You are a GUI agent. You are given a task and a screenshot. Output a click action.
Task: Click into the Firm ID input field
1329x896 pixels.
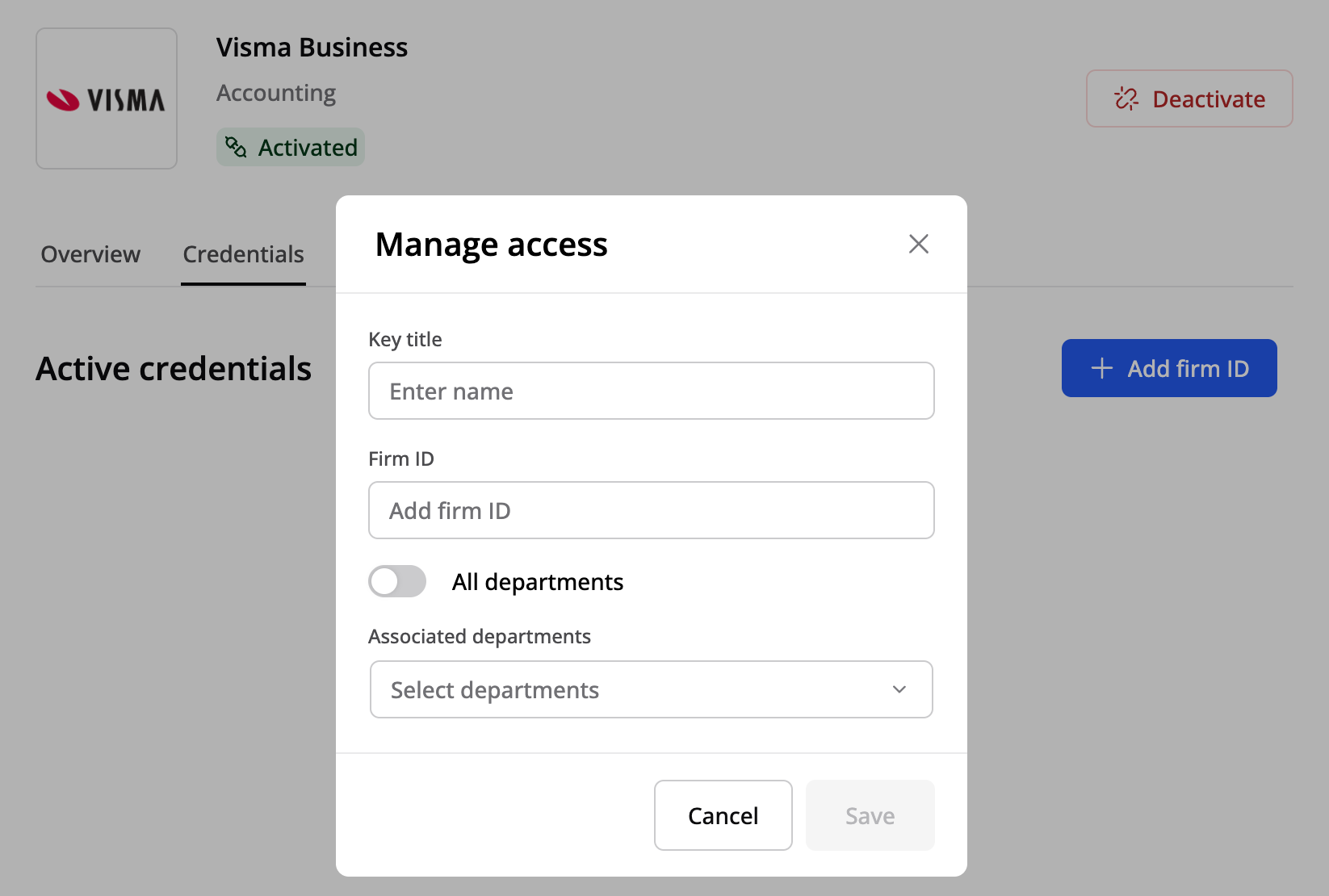[x=651, y=510]
